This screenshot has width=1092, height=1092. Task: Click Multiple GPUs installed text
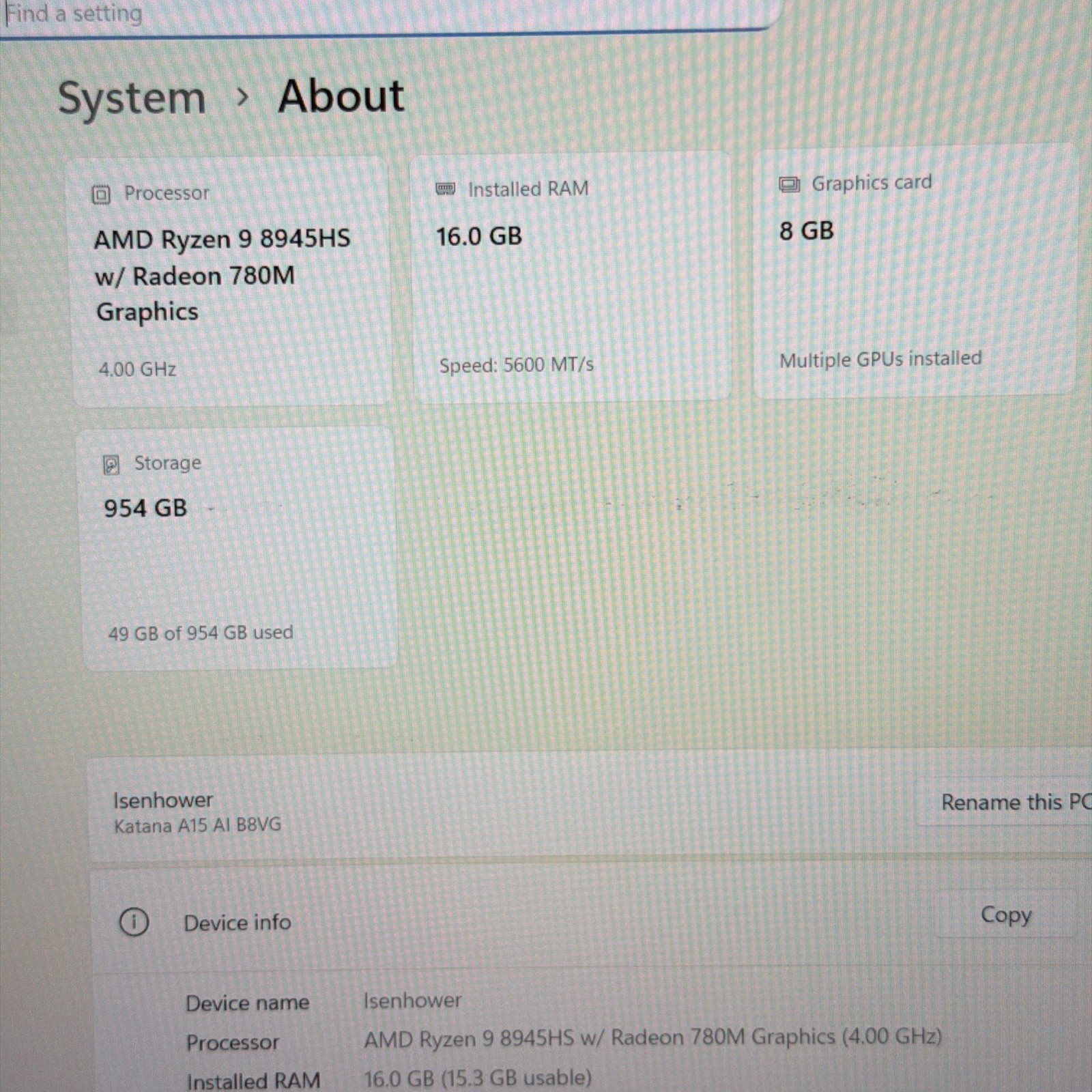click(880, 359)
